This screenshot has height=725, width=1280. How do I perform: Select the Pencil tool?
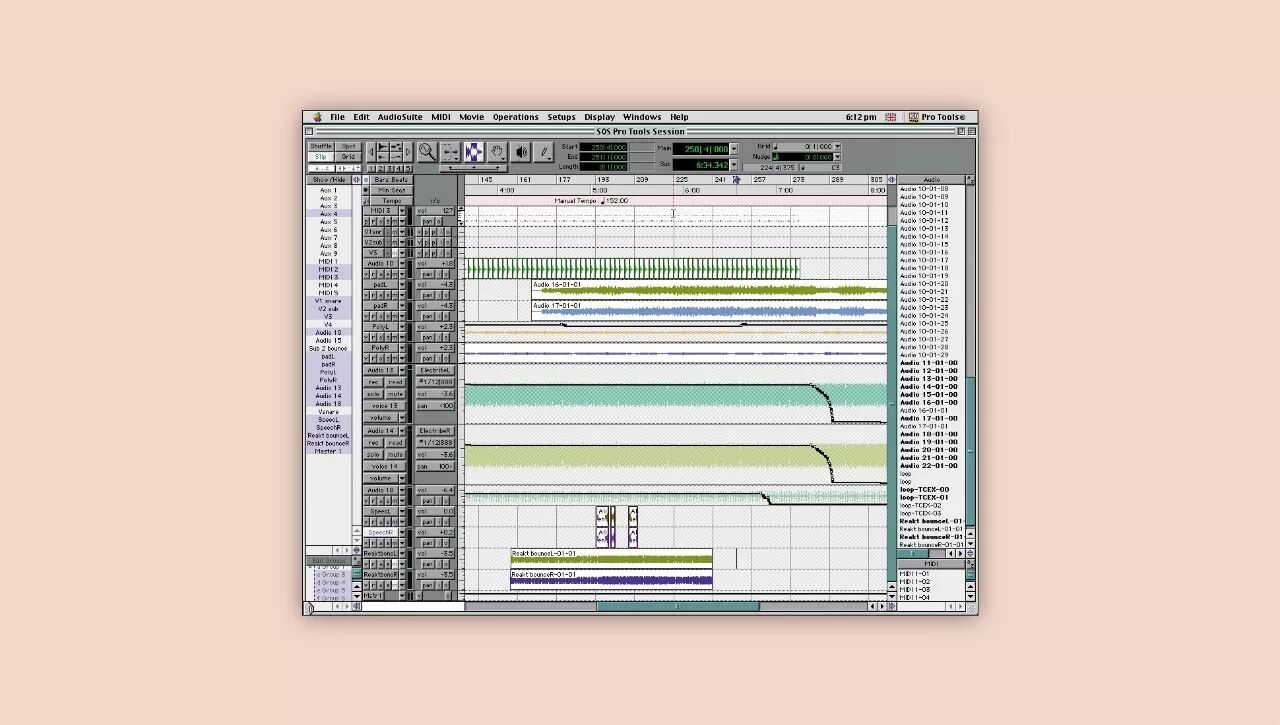pyautogui.click(x=544, y=152)
